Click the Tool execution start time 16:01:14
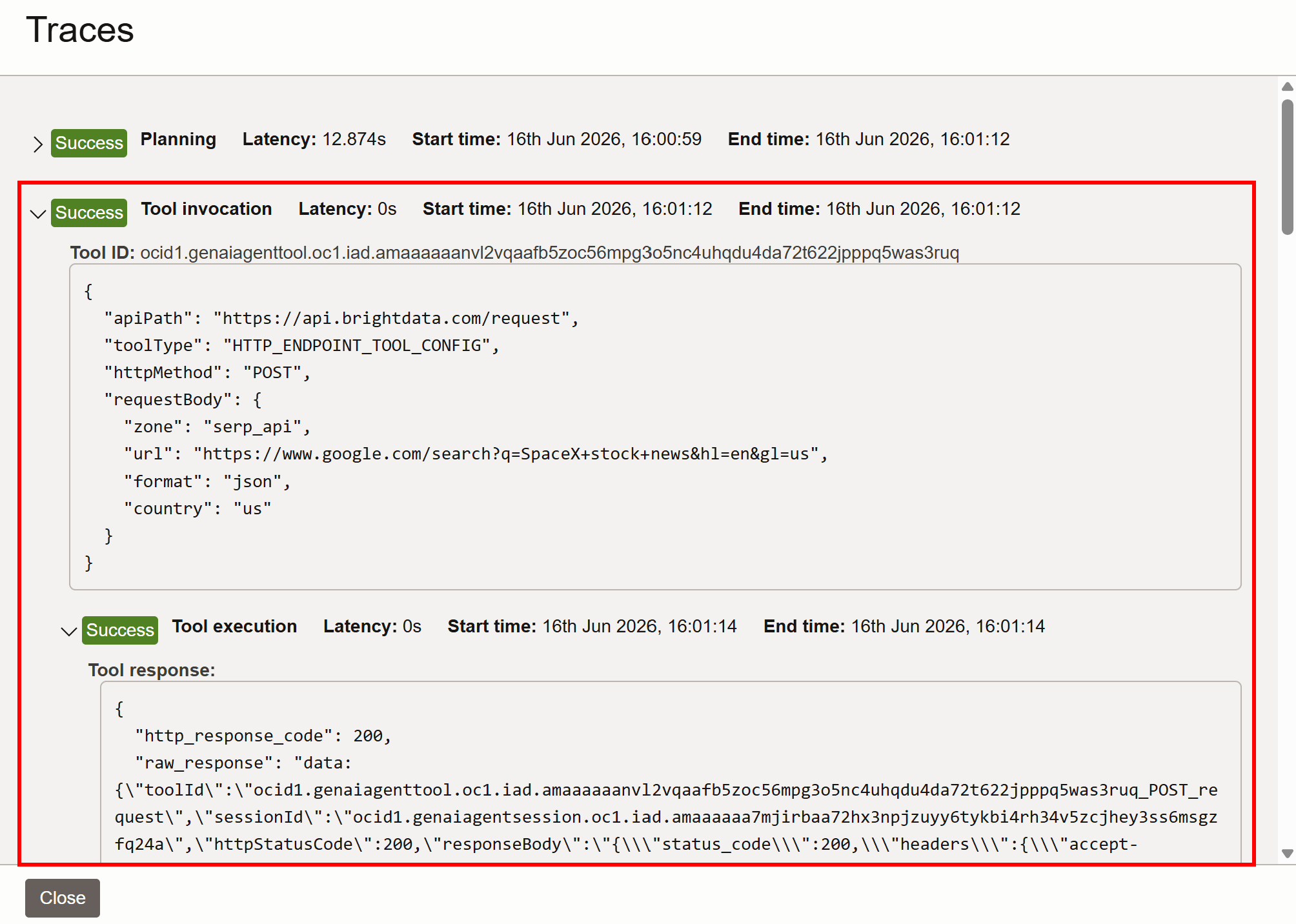 (640, 627)
